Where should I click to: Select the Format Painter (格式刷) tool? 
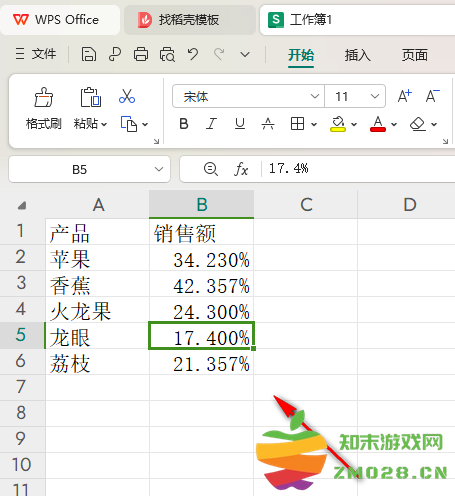click(x=44, y=109)
